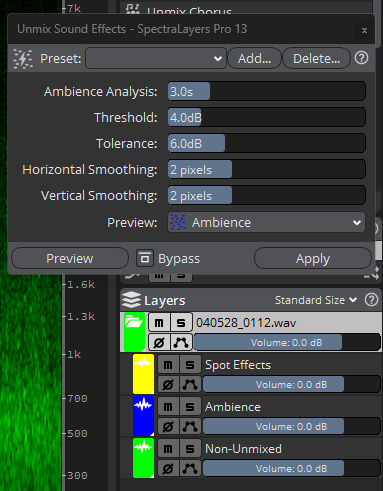The image size is (383, 491).
Task: Click the Spot Effects routing curve icon
Action: coord(190,384)
